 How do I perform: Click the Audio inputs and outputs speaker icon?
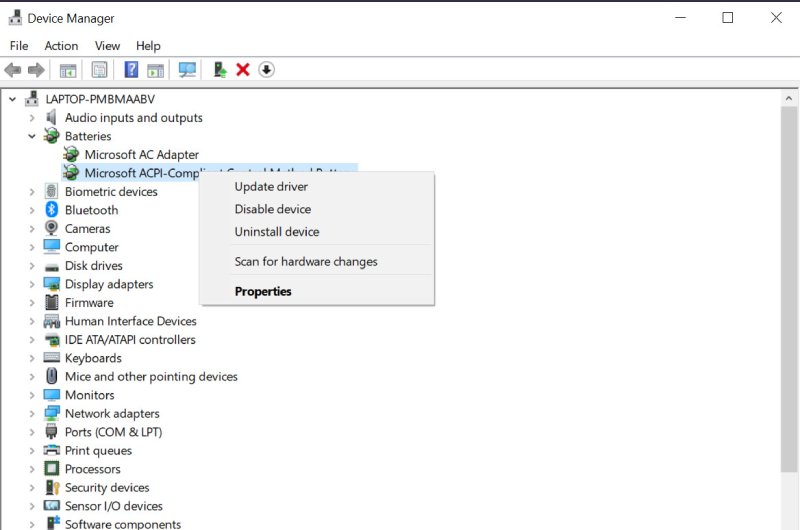51,117
